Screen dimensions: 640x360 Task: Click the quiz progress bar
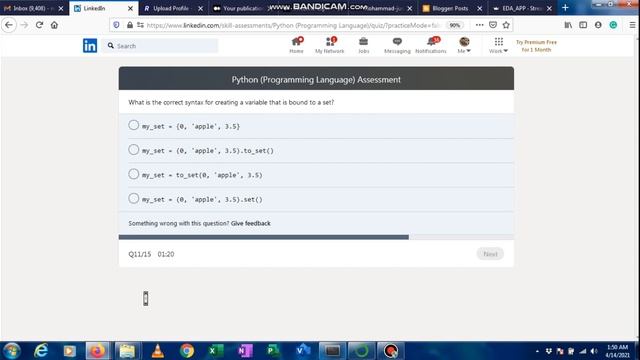316,237
